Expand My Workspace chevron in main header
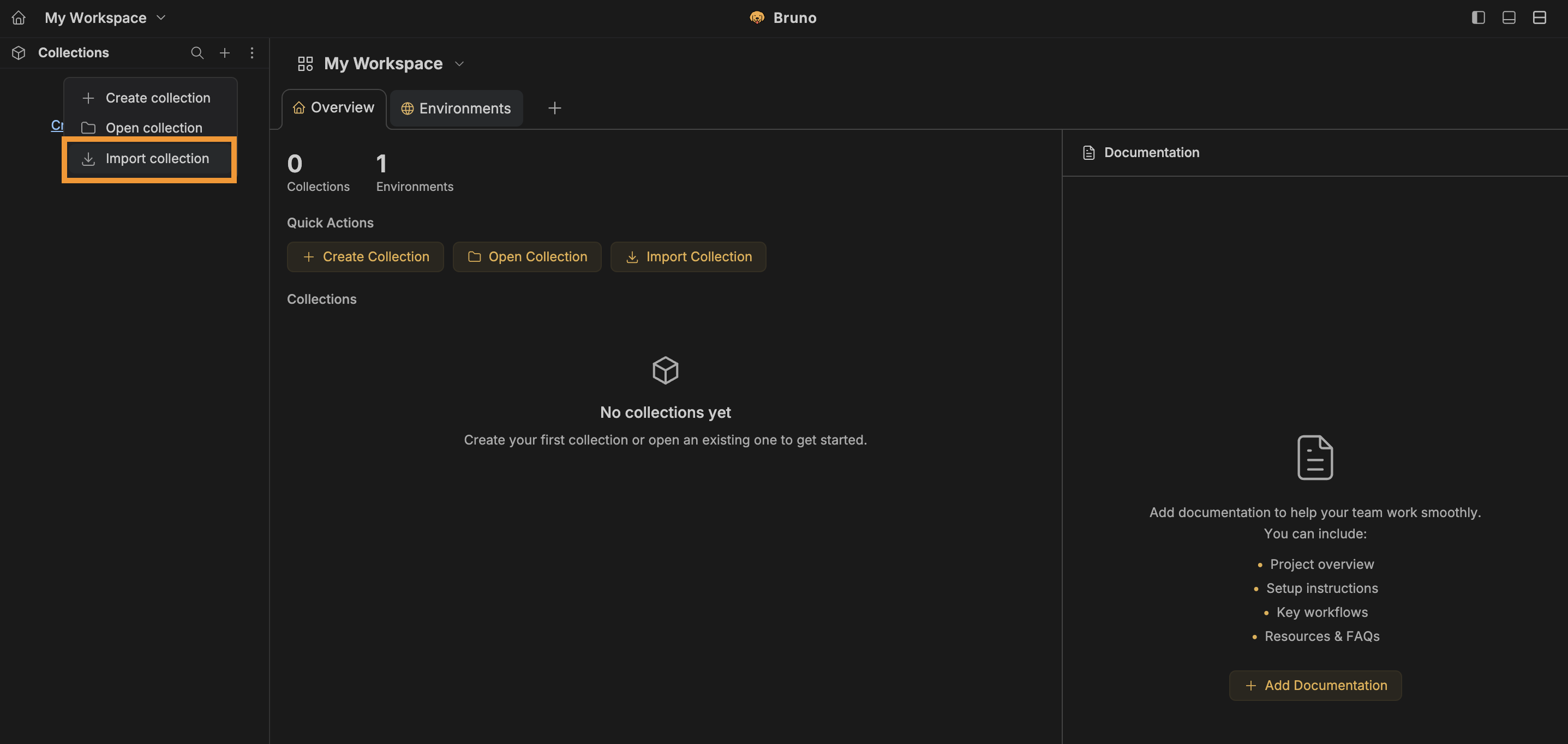 [x=459, y=64]
